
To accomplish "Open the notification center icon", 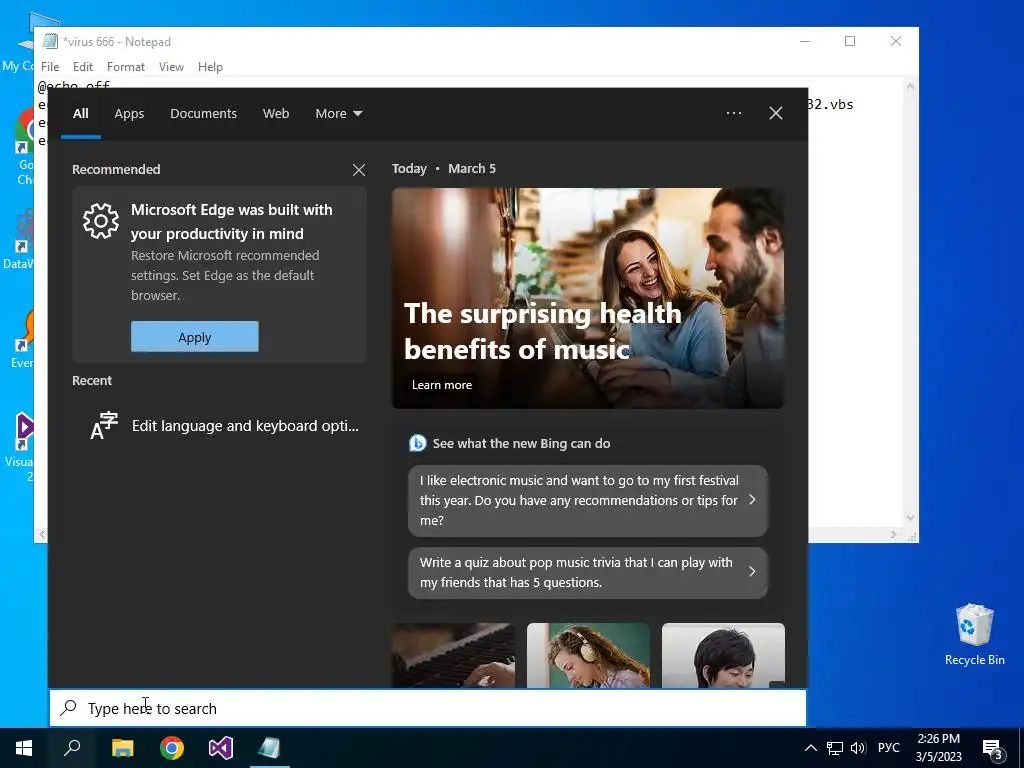I will 993,749.
